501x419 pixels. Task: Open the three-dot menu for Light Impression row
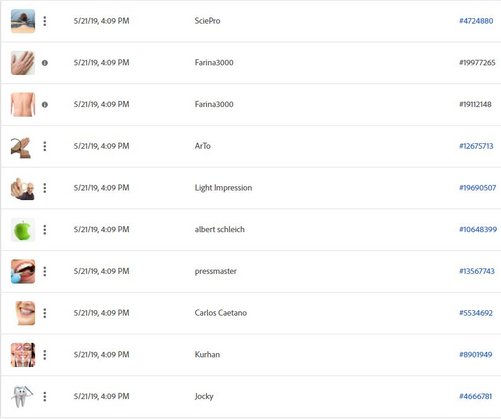tap(45, 188)
